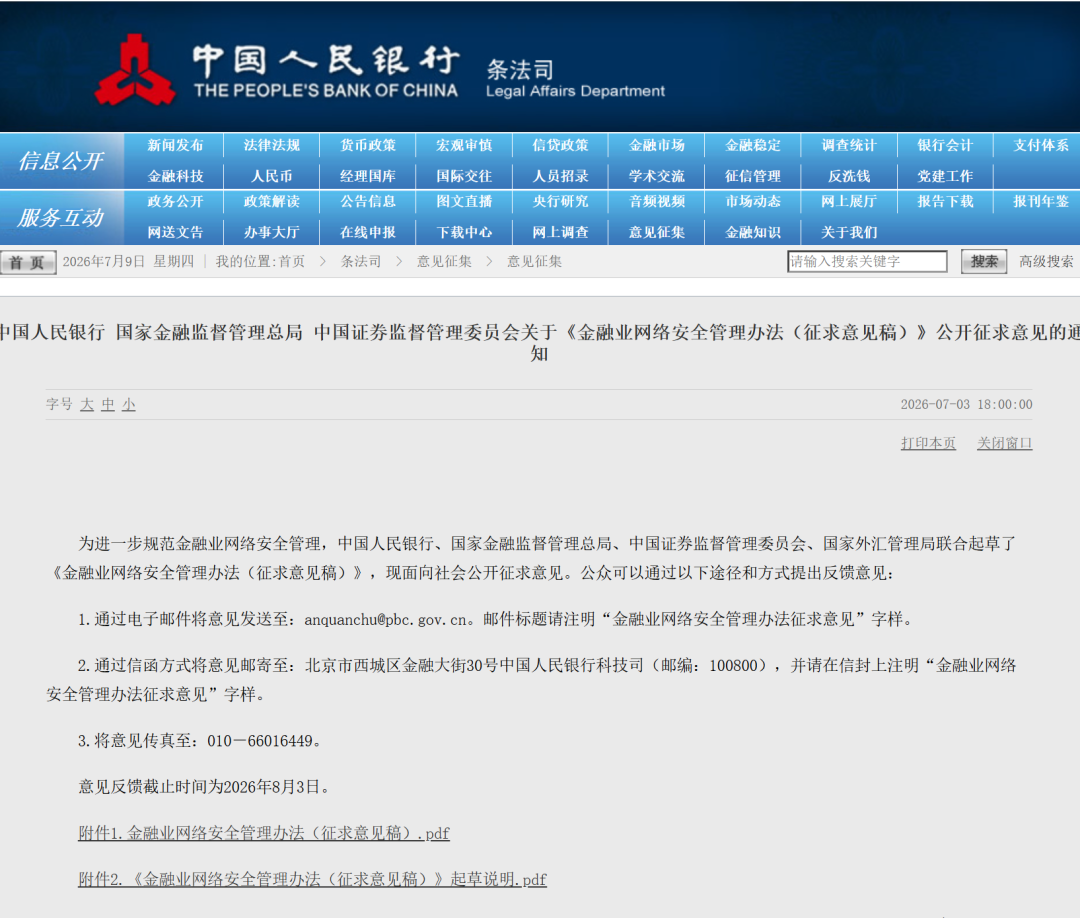Open attachment 附件1 draft measures pdf

[264, 833]
